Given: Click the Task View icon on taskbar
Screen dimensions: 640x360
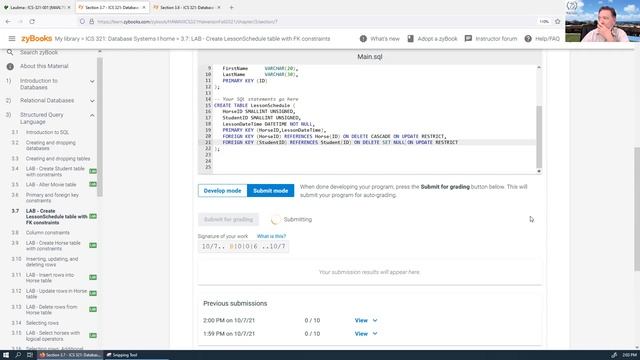Looking at the screenshot, I should (29, 355).
